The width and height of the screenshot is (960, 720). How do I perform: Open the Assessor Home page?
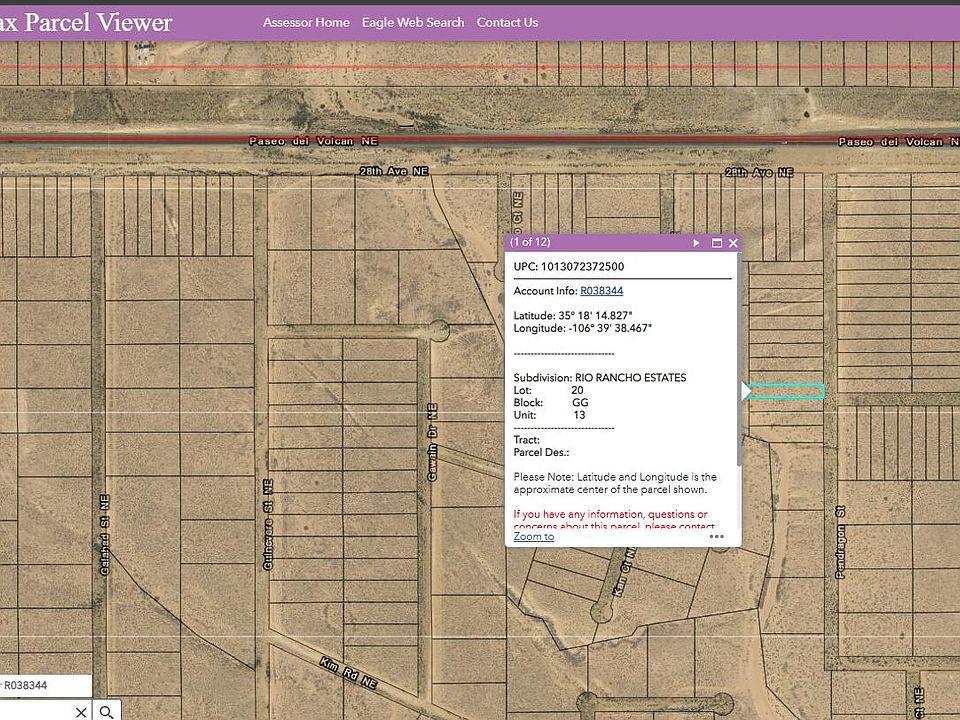coord(306,23)
